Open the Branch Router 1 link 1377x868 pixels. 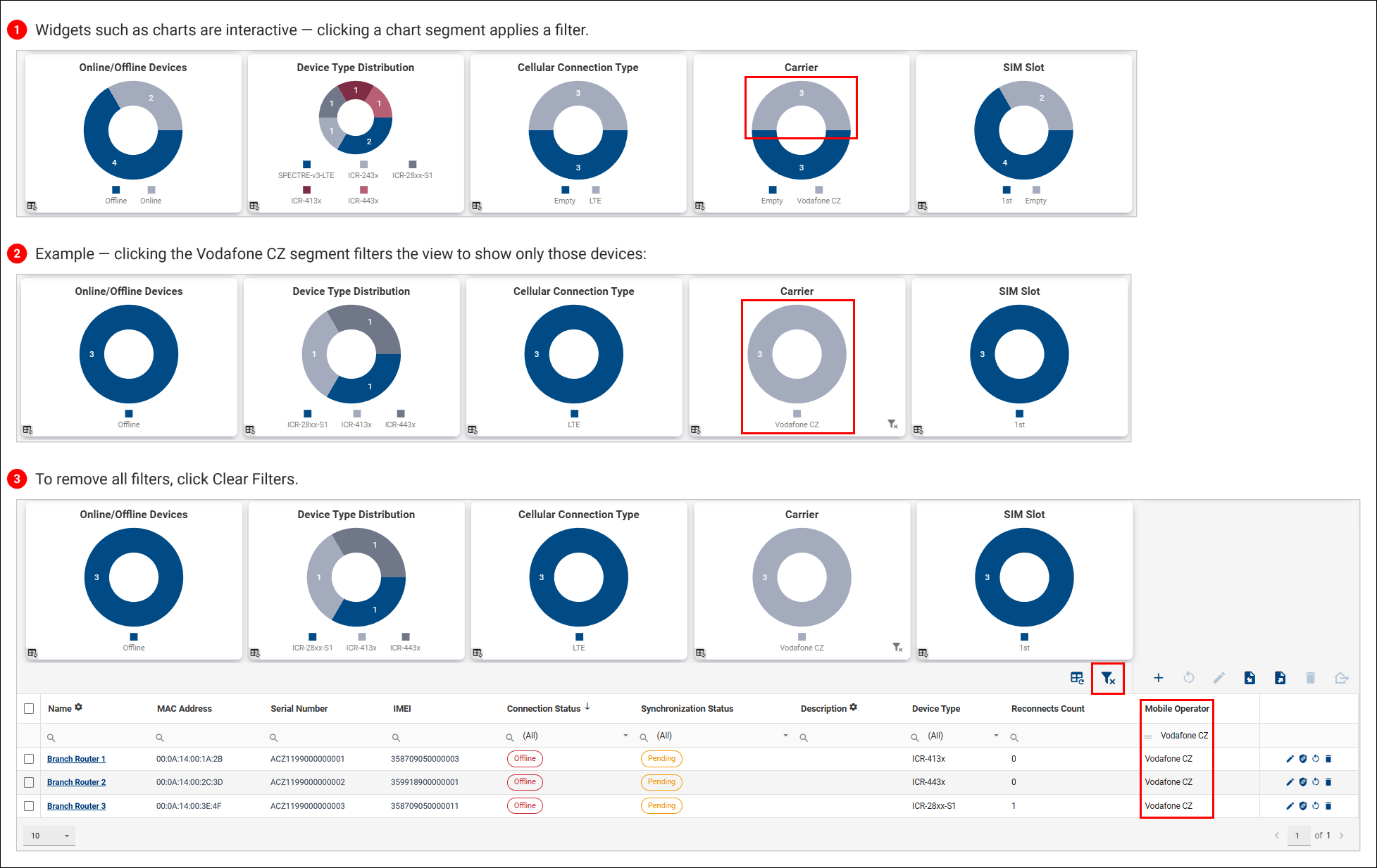click(76, 759)
